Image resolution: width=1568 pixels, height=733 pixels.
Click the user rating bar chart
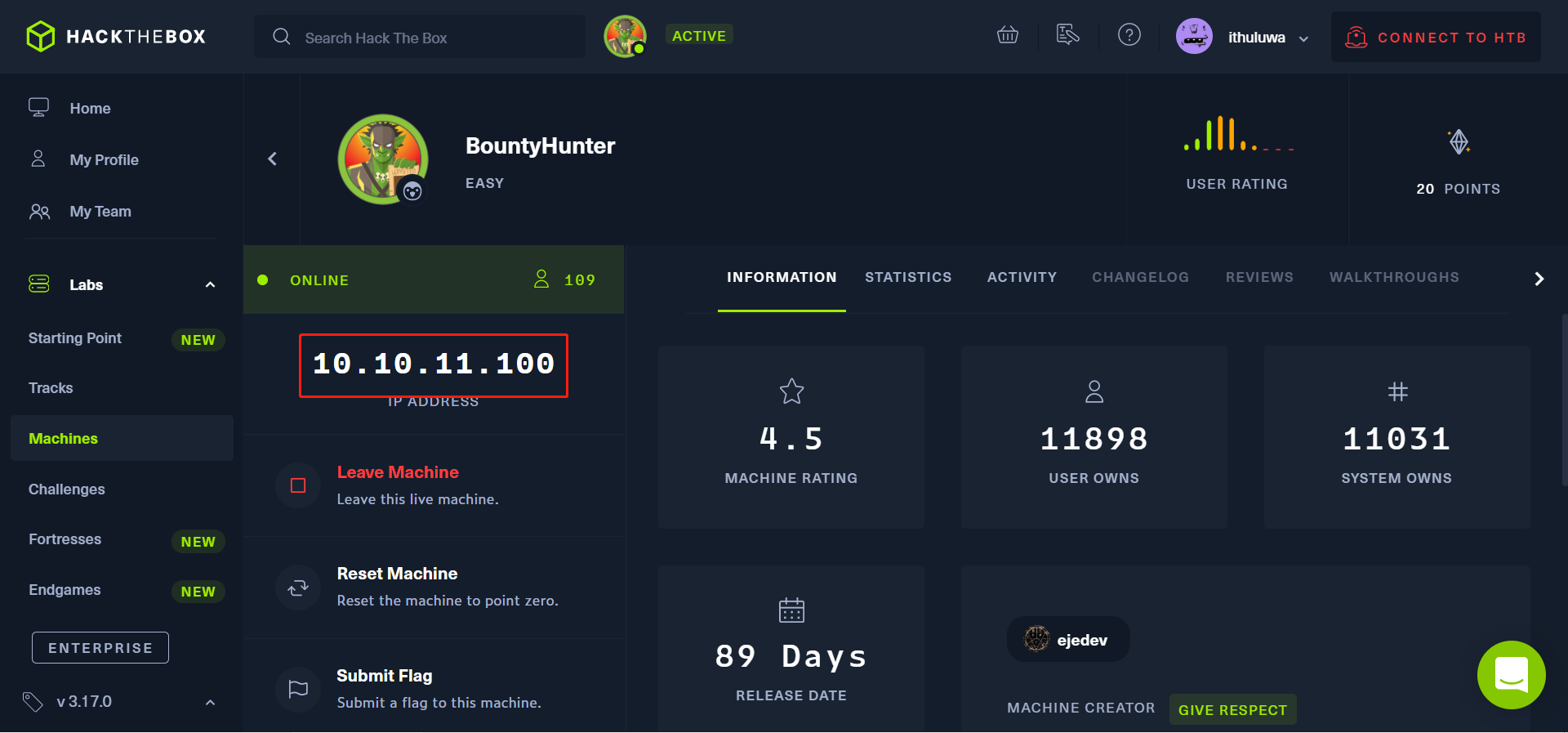(x=1238, y=133)
